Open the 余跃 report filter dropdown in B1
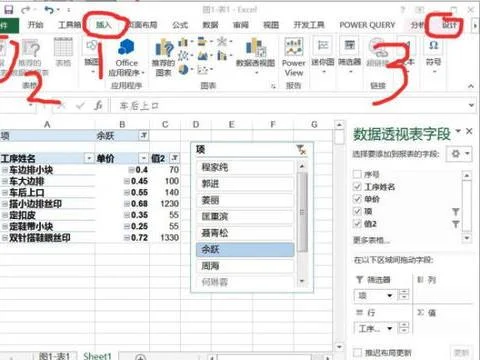Image resolution: width=480 pixels, height=360 pixels. [x=144, y=135]
